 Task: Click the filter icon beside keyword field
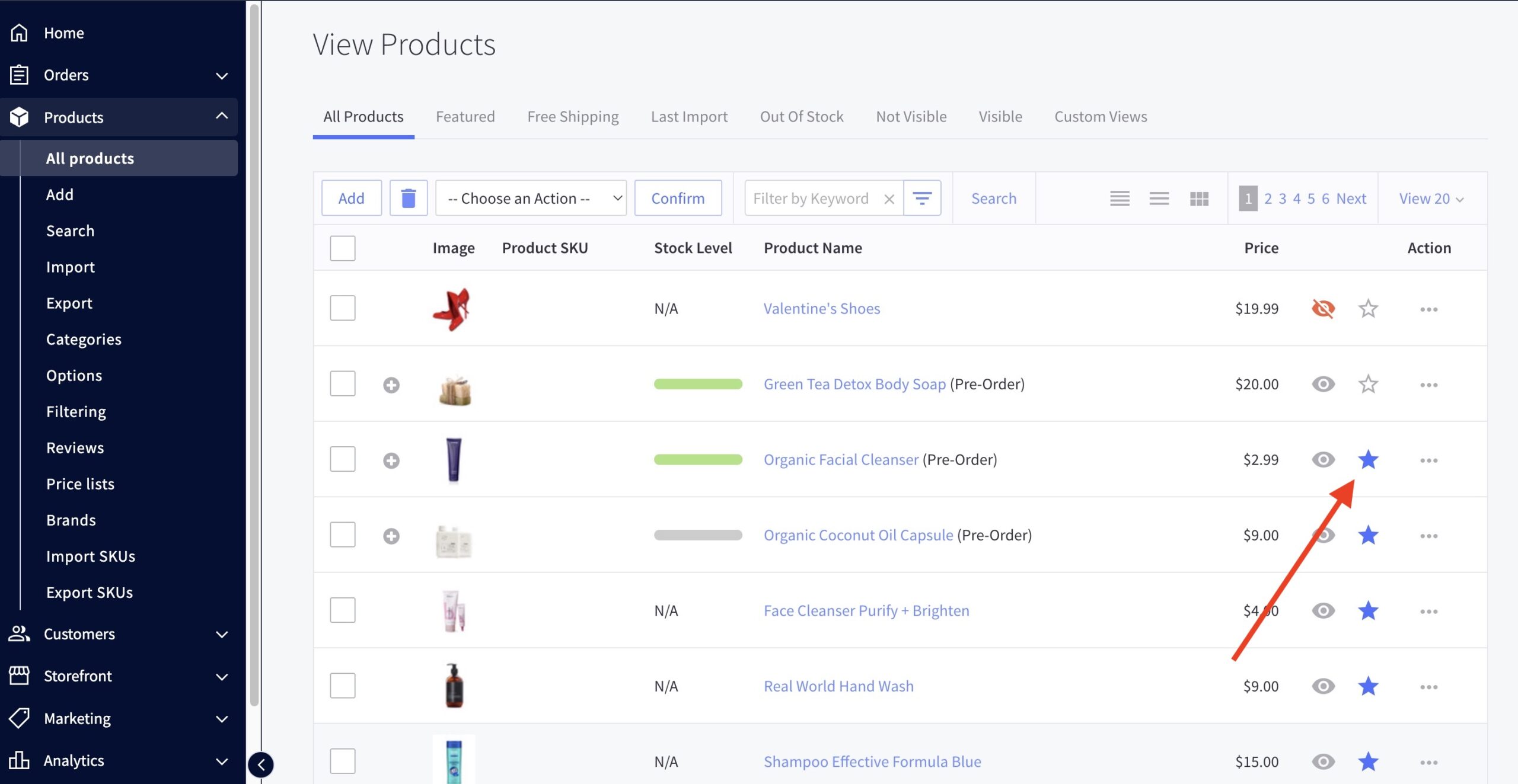click(x=921, y=198)
